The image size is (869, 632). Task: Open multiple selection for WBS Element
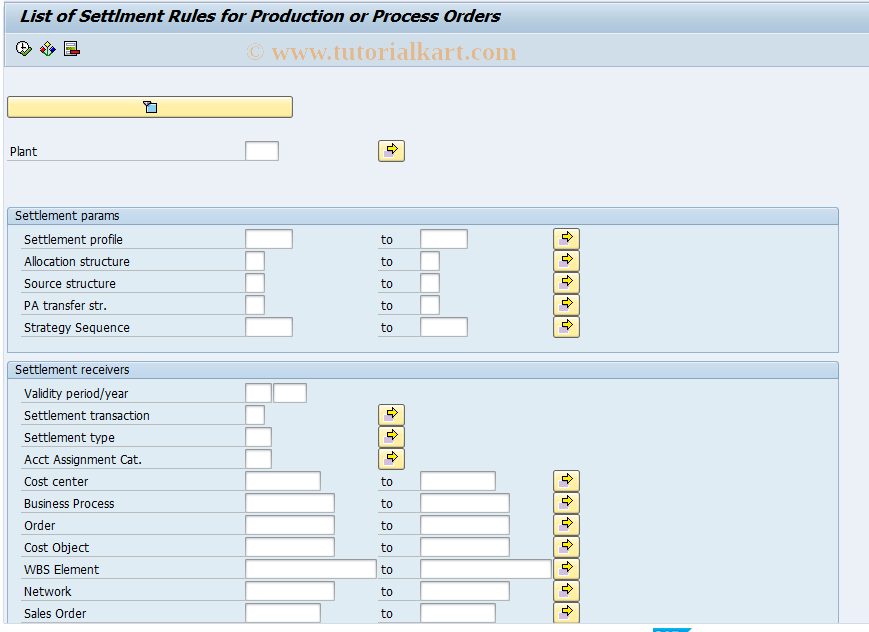coord(566,568)
